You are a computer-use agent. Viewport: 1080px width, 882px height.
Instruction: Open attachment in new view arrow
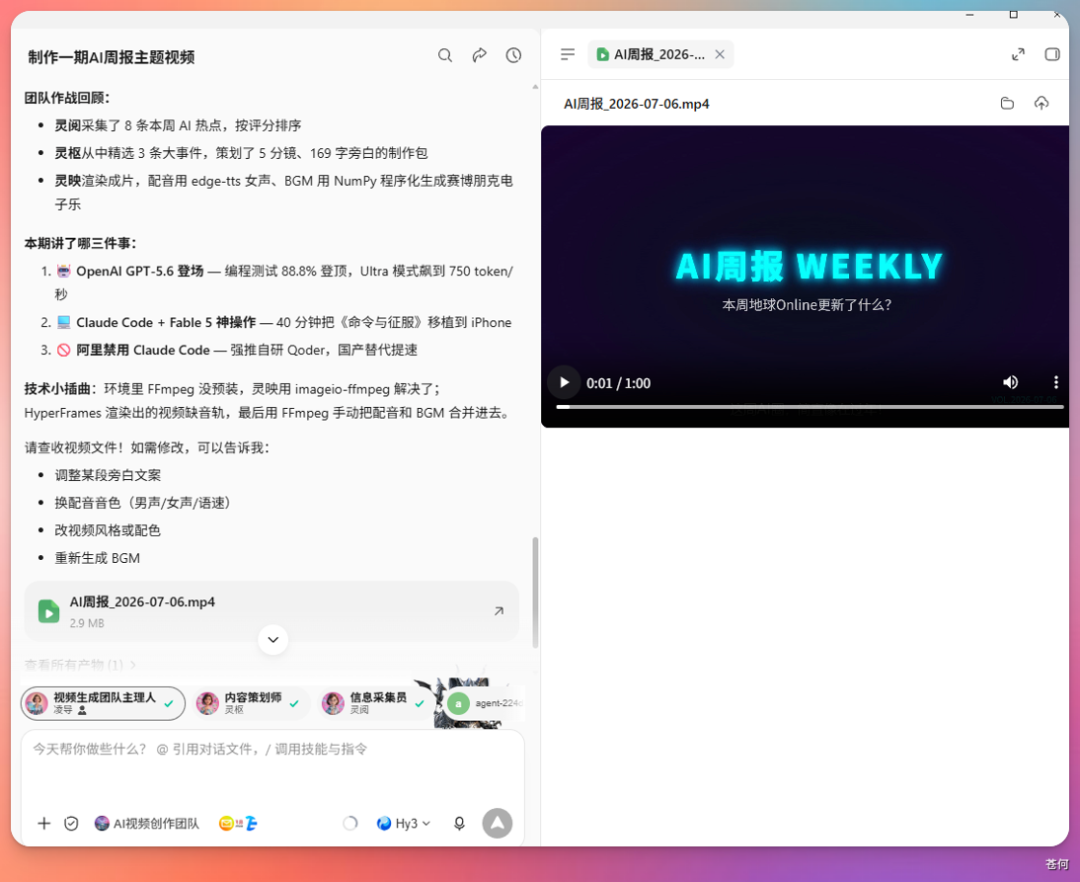[x=499, y=611]
